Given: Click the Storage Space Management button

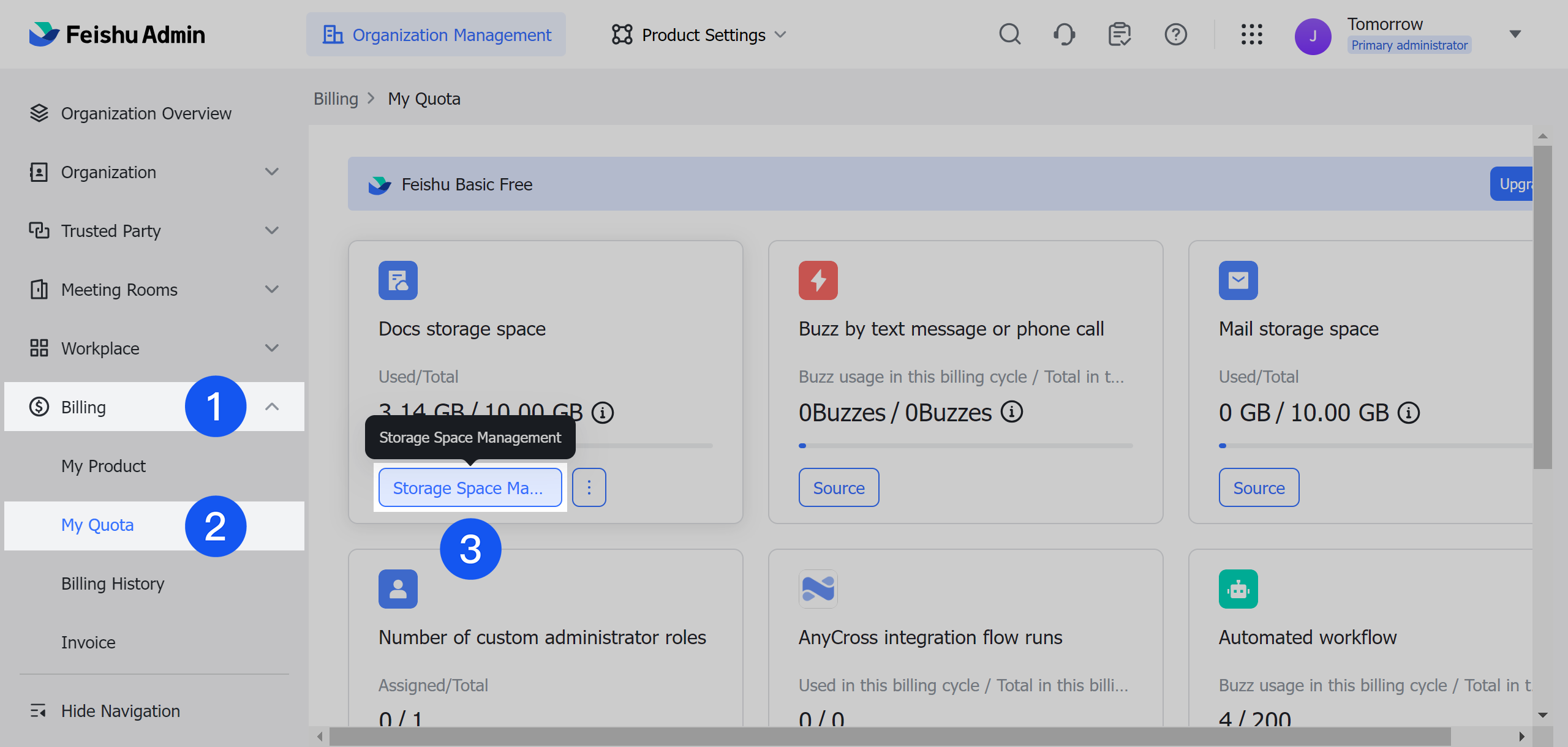Looking at the screenshot, I should click(x=470, y=487).
